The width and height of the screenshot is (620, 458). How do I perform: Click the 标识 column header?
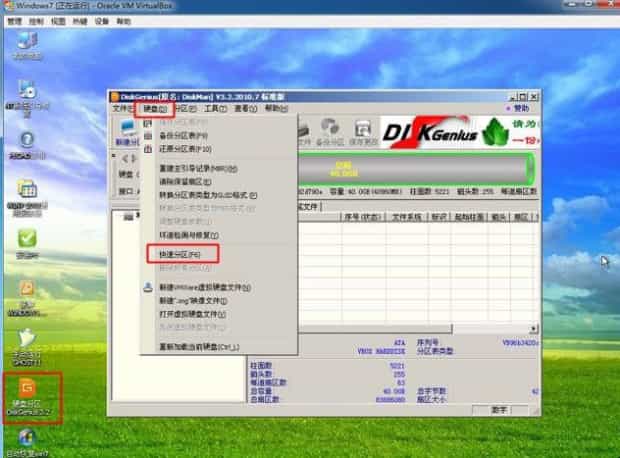[439, 217]
